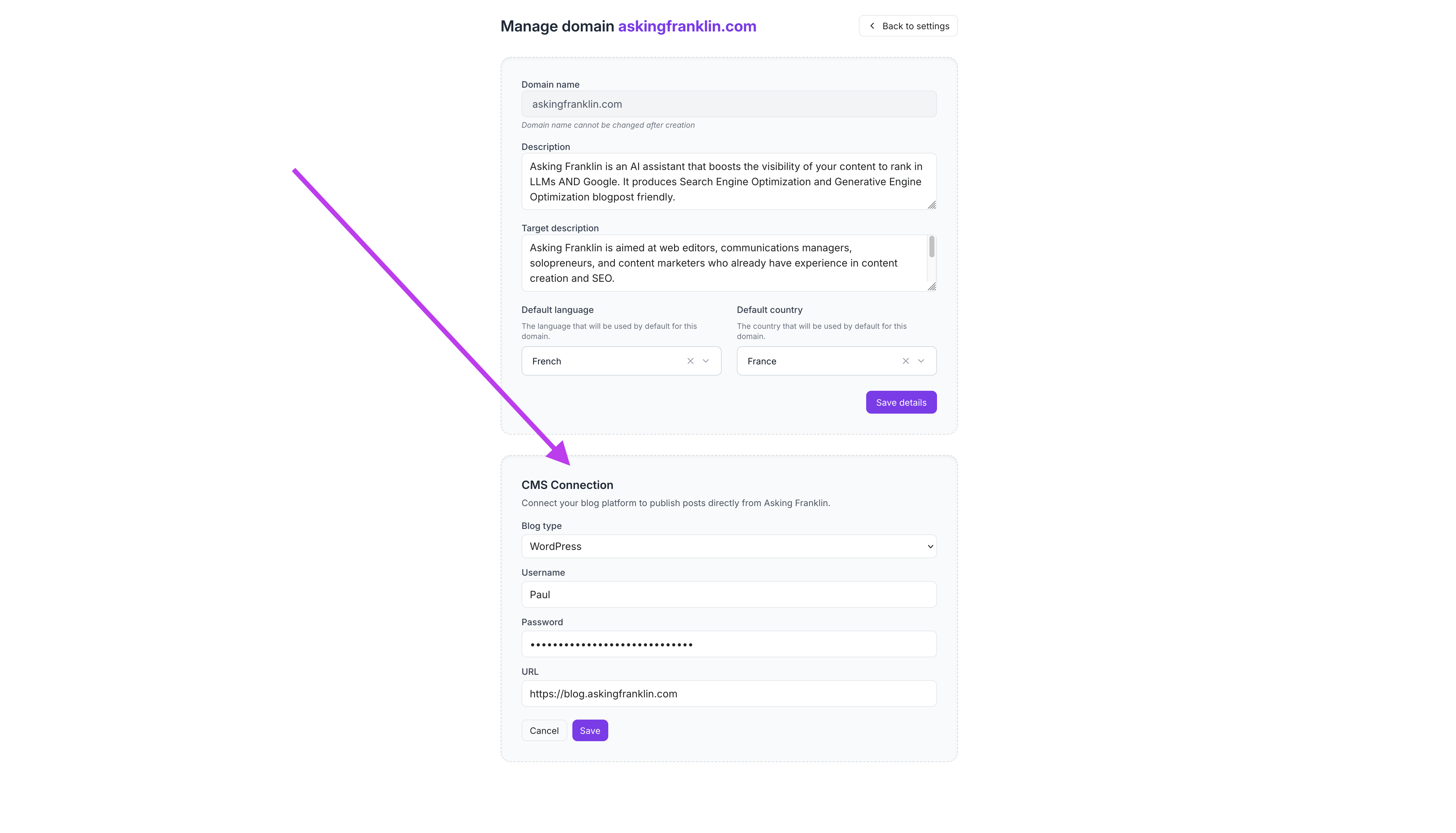Open the Default country dropdown chevron
Viewport: 1456px width, 833px height.
click(921, 361)
